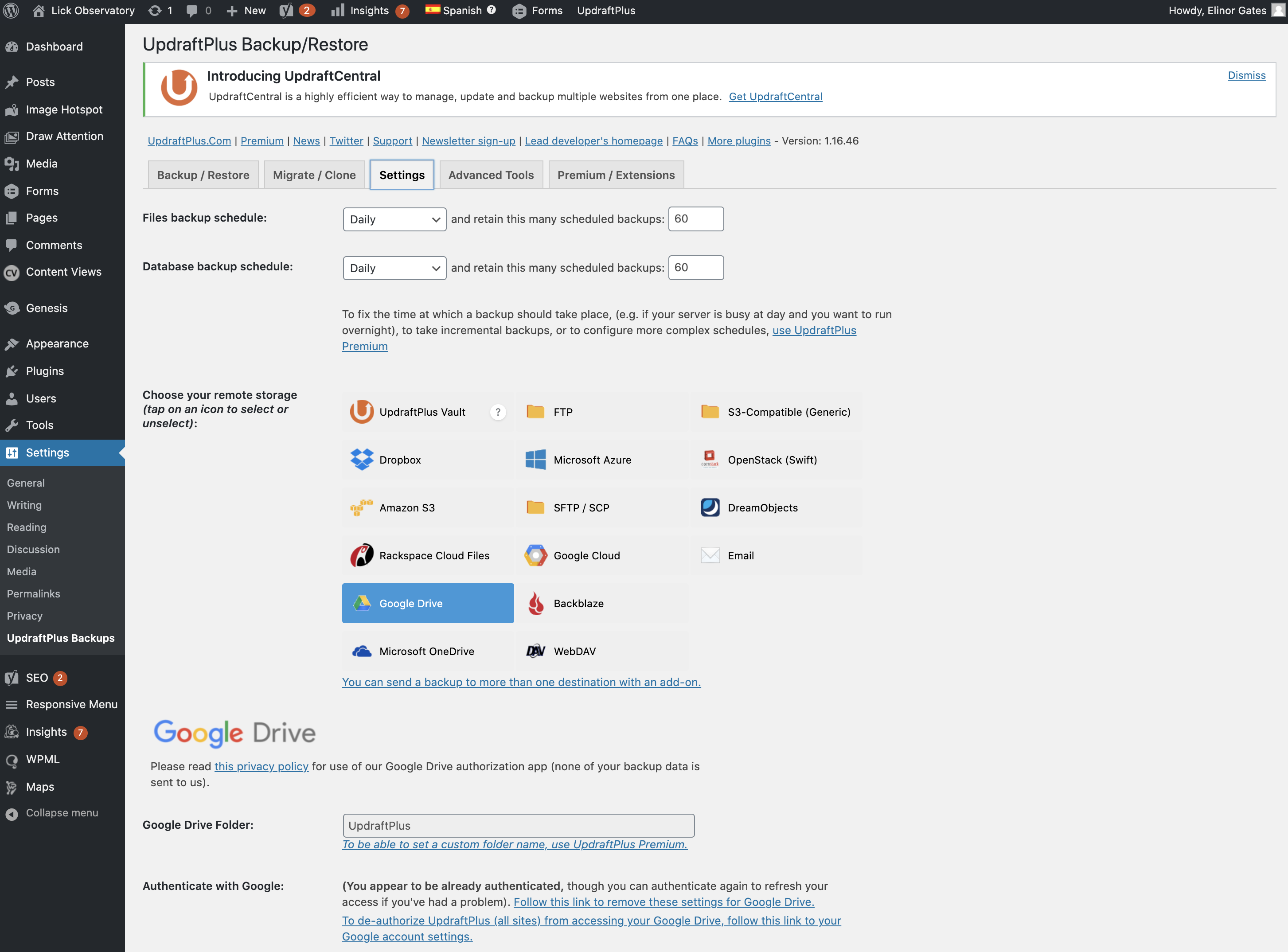Unselect the Google Drive storage icon

click(362, 603)
